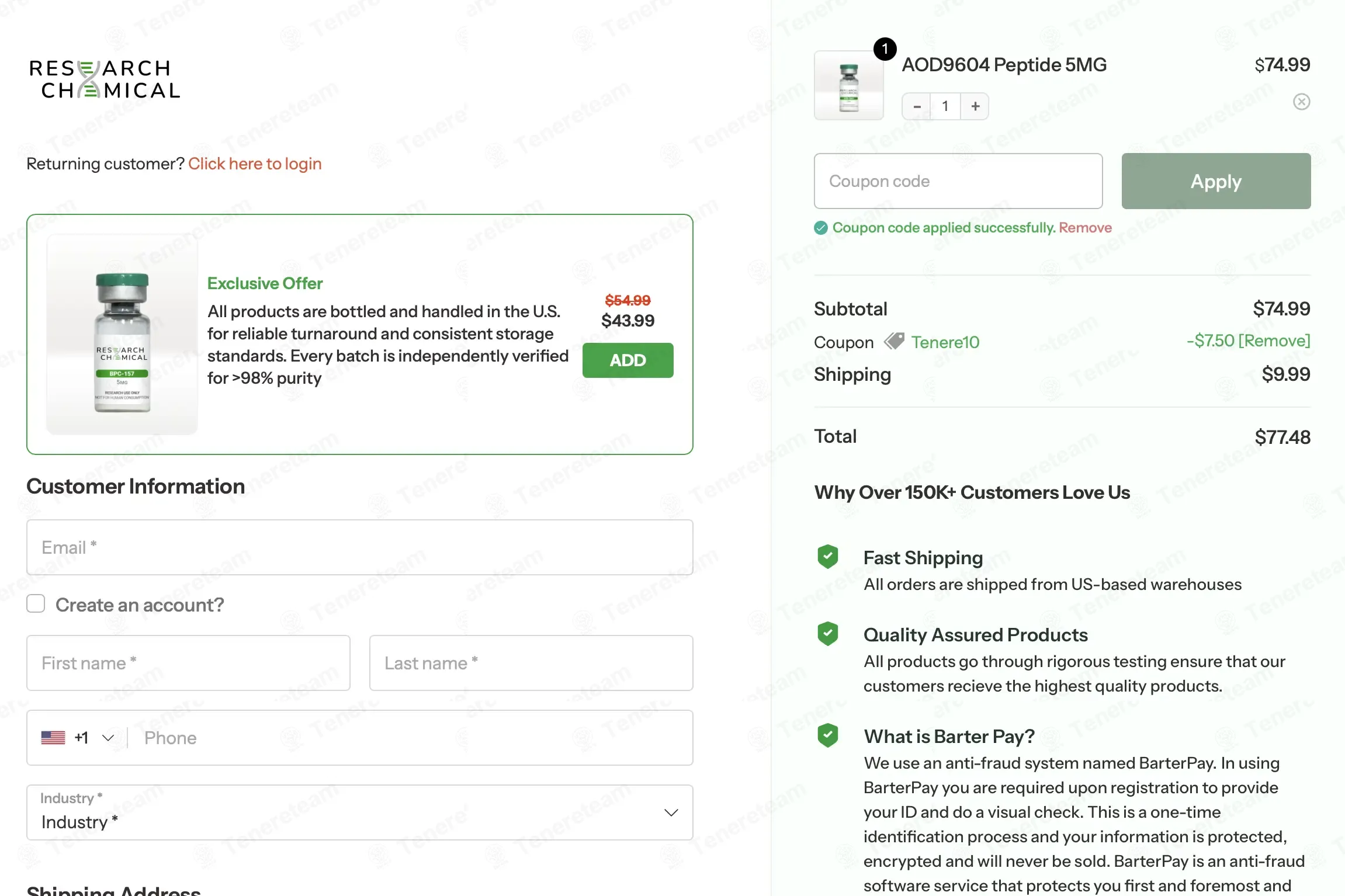1345x896 pixels.
Task: Click here to login link
Action: tap(255, 164)
